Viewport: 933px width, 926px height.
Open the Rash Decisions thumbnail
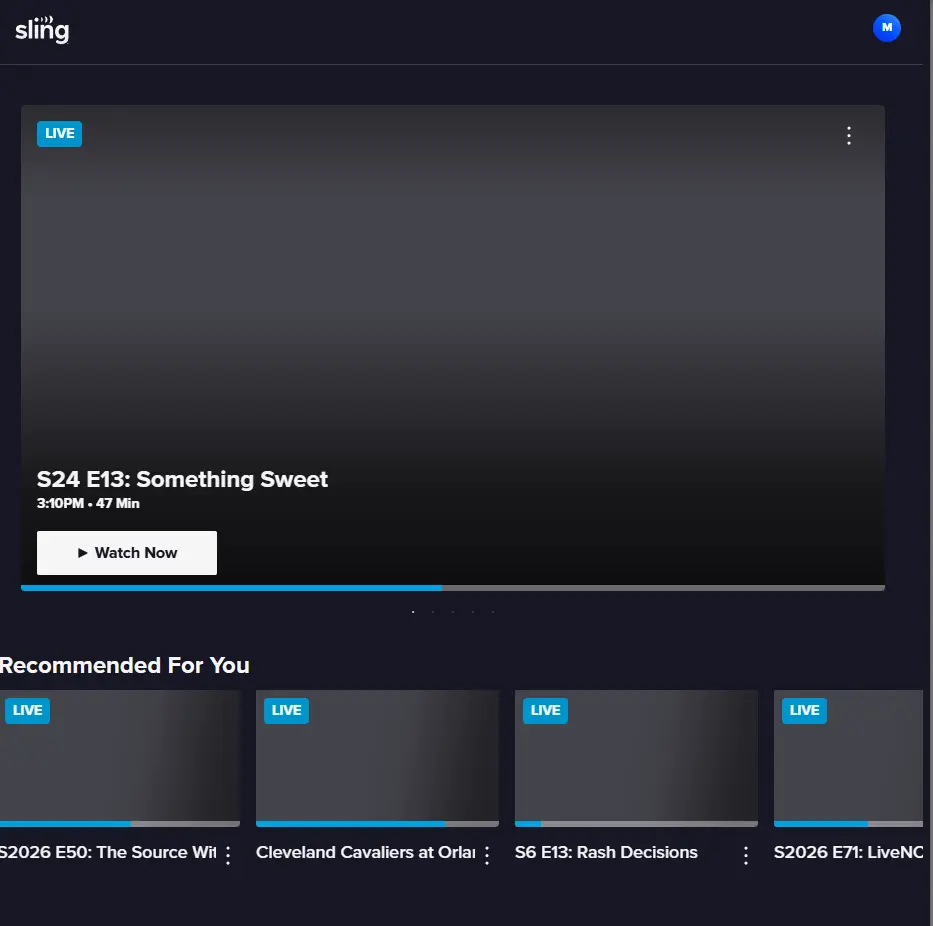pos(636,756)
